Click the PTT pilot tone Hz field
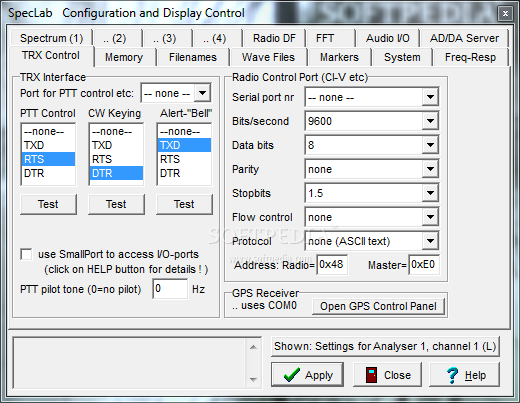Viewport: 520px width, 403px height. click(170, 289)
